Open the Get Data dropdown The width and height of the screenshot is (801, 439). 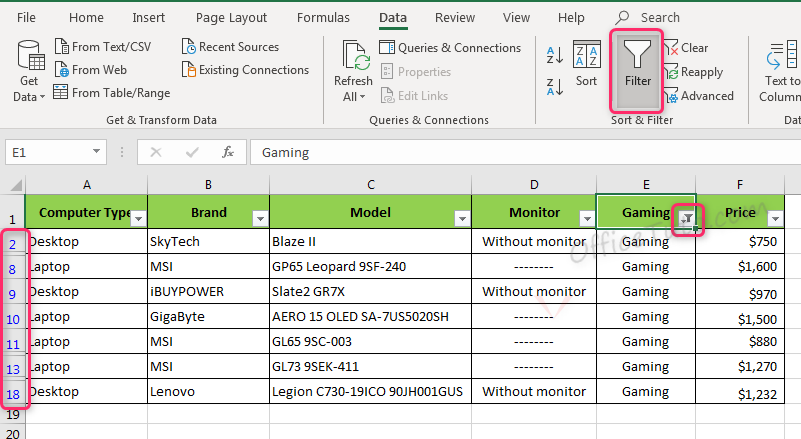click(x=29, y=72)
